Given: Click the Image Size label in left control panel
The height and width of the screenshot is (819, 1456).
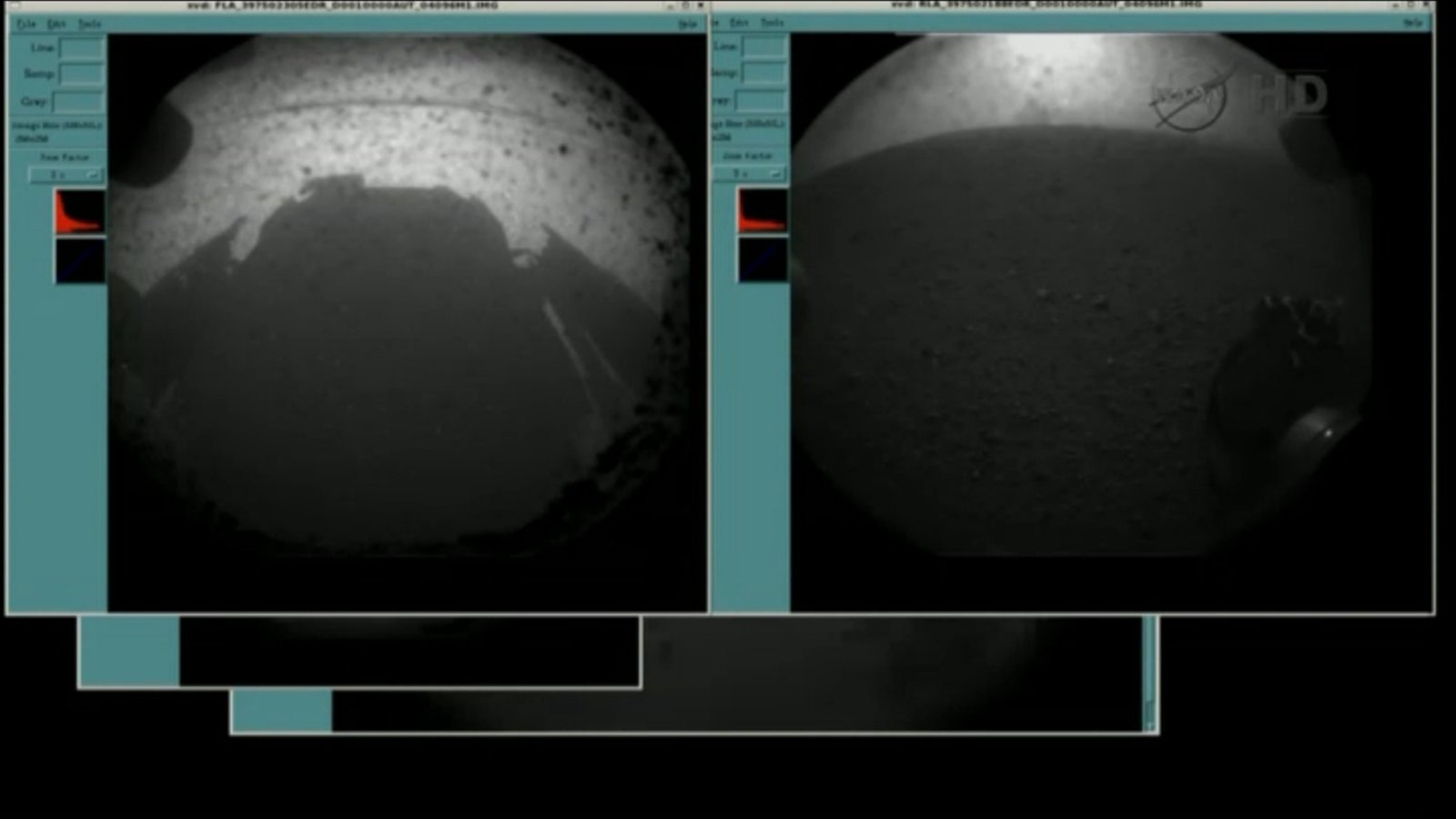Looking at the screenshot, I should (x=56, y=125).
